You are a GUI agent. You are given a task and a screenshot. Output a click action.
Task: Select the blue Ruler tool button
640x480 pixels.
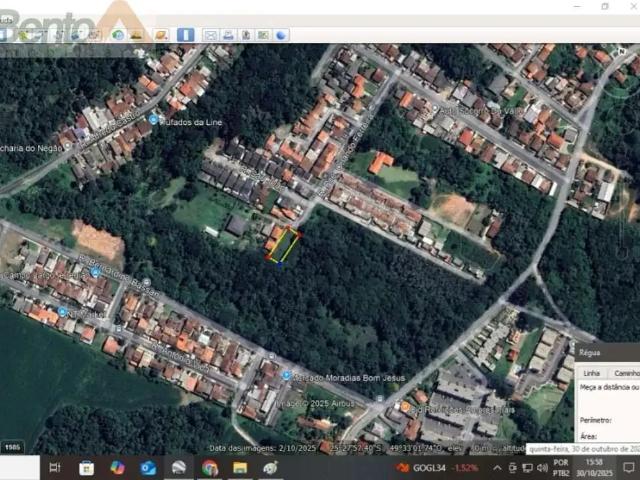point(185,35)
